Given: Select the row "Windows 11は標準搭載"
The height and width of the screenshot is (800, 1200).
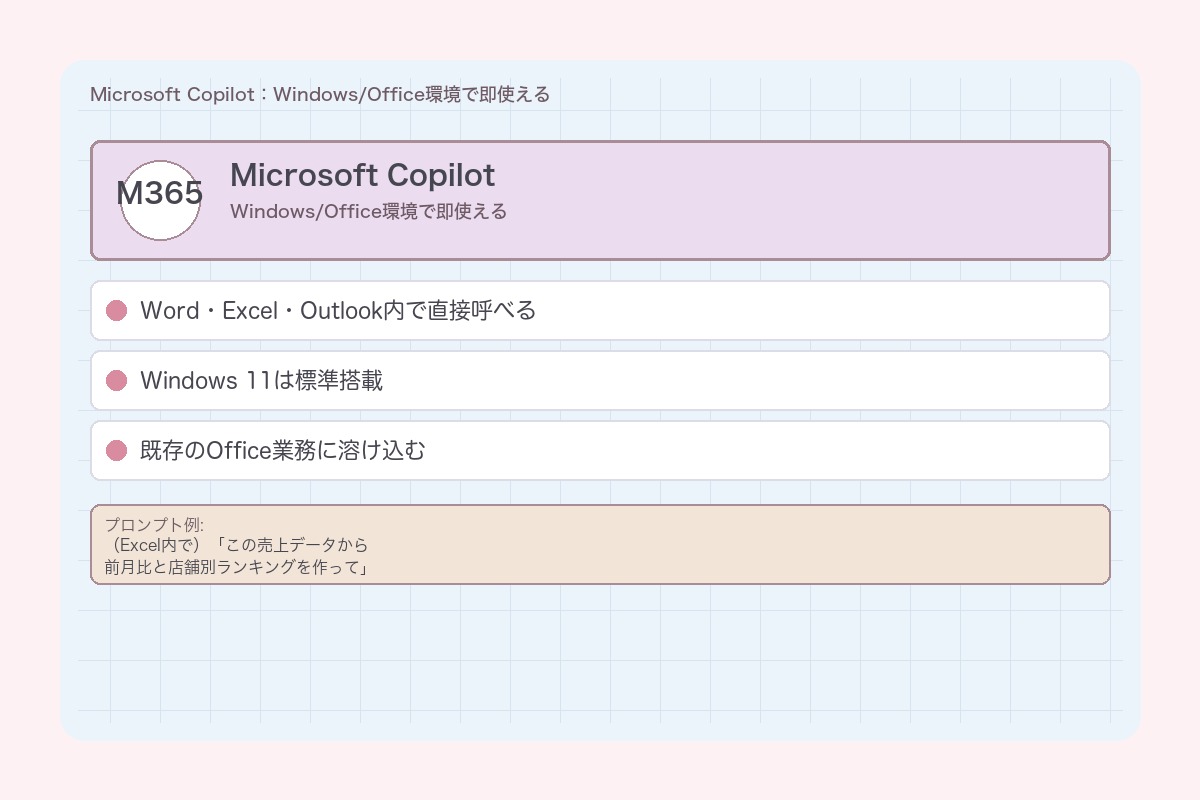Looking at the screenshot, I should pos(600,381).
